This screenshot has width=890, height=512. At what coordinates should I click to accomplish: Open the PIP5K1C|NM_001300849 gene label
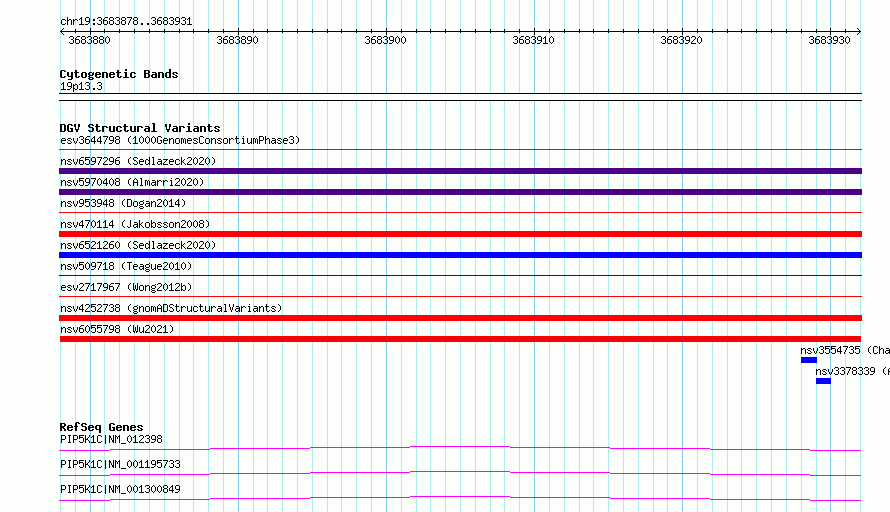point(120,489)
